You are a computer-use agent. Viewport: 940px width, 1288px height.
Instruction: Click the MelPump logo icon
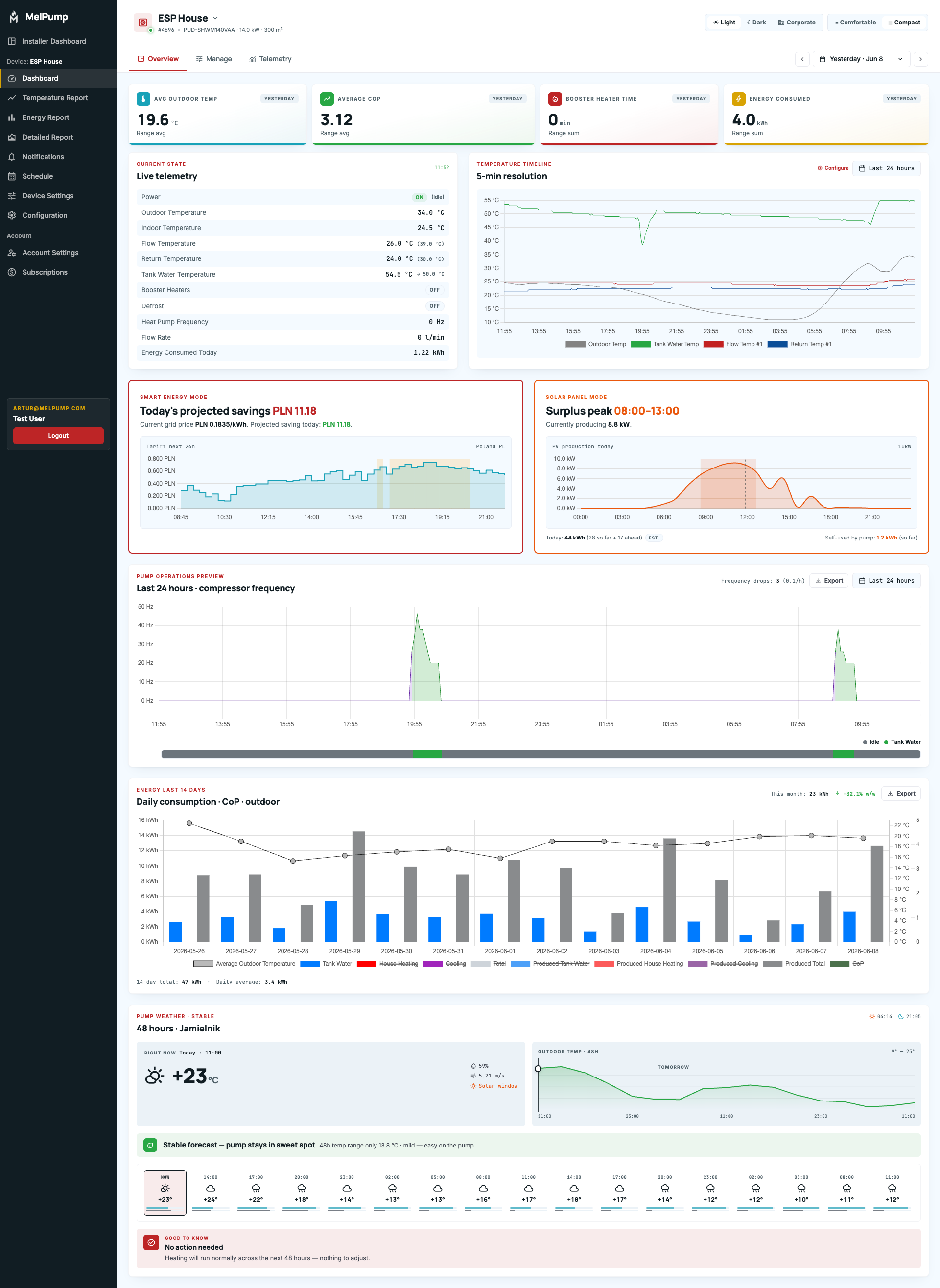[14, 17]
